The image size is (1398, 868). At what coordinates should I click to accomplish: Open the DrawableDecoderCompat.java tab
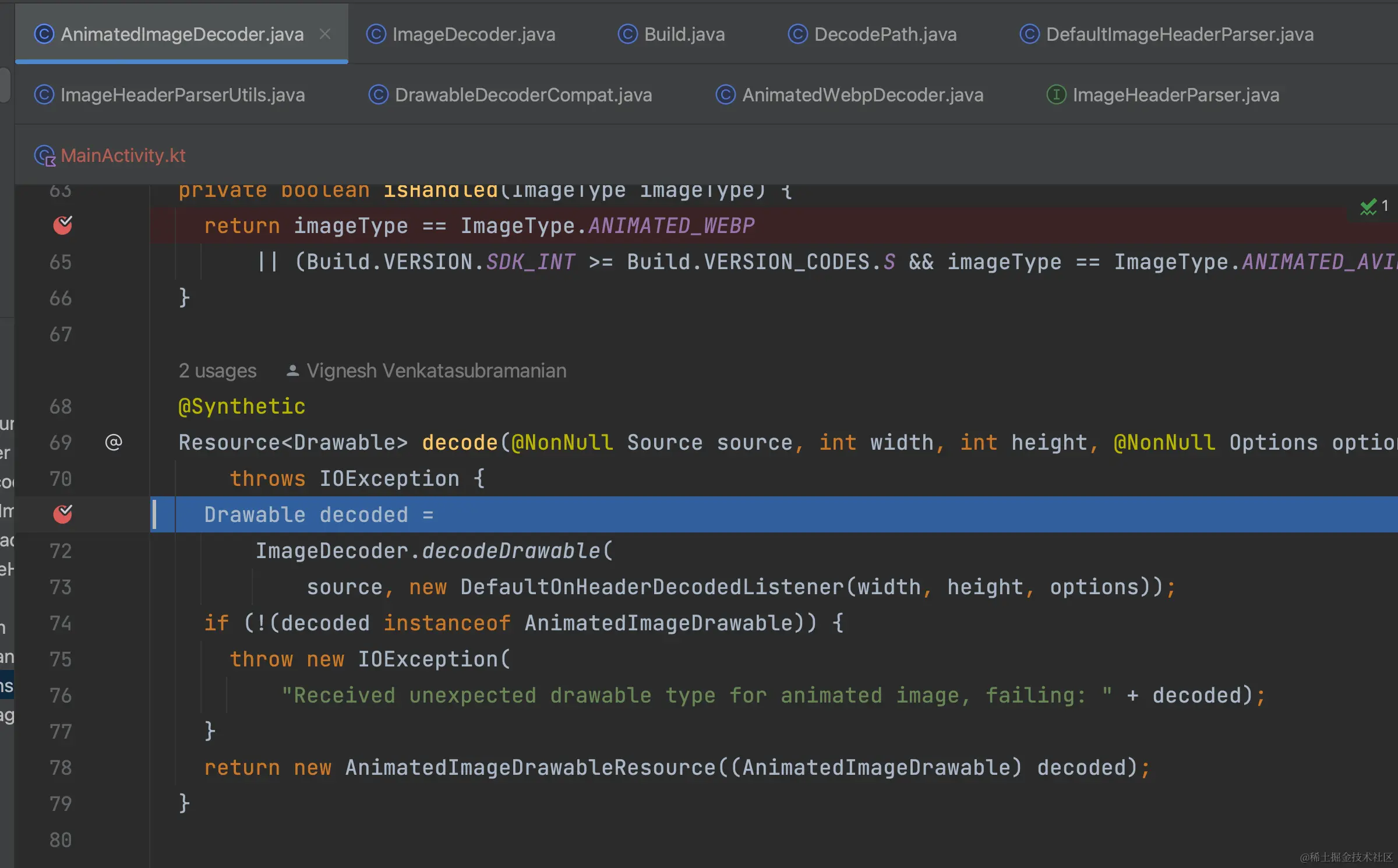pyautogui.click(x=510, y=95)
